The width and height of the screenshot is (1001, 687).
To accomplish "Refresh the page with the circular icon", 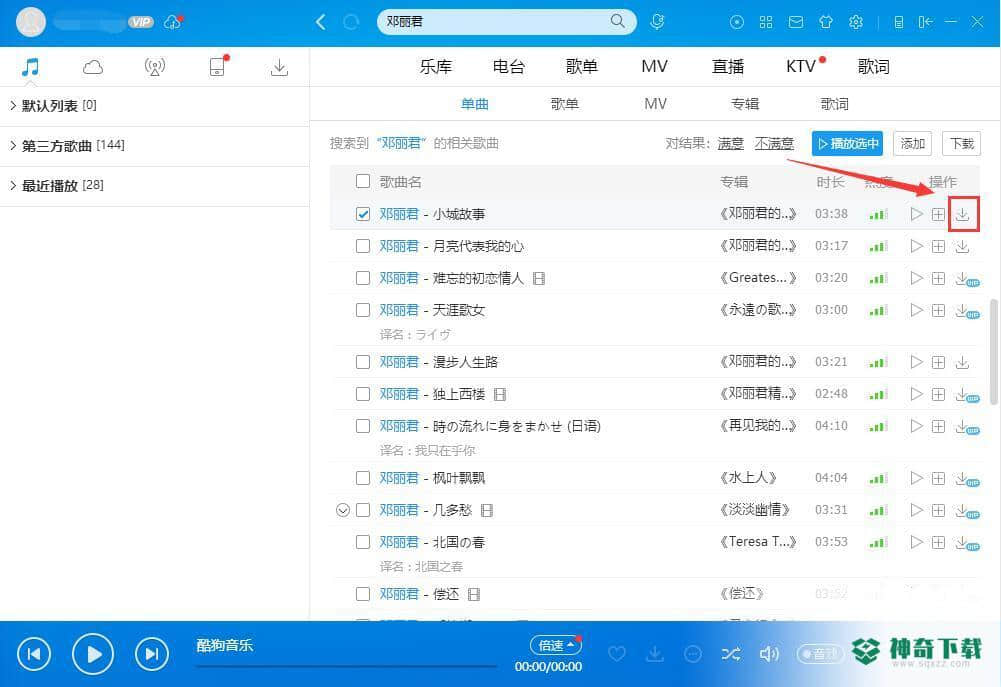I will click(351, 22).
